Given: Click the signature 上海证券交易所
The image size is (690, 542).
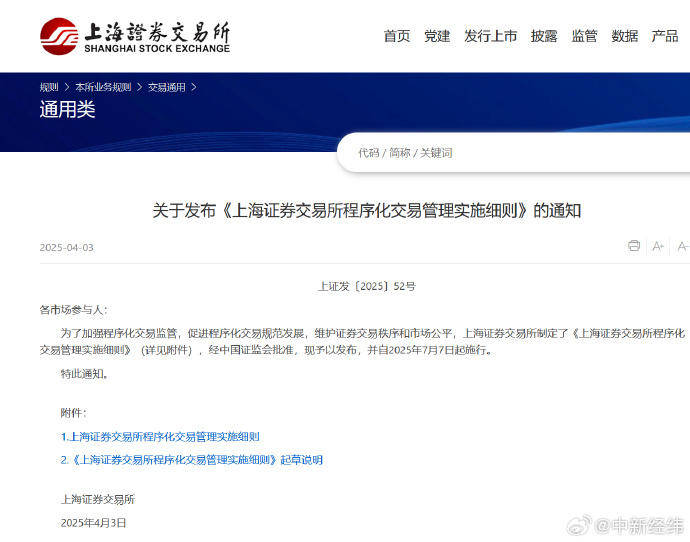Looking at the screenshot, I should (x=98, y=499).
